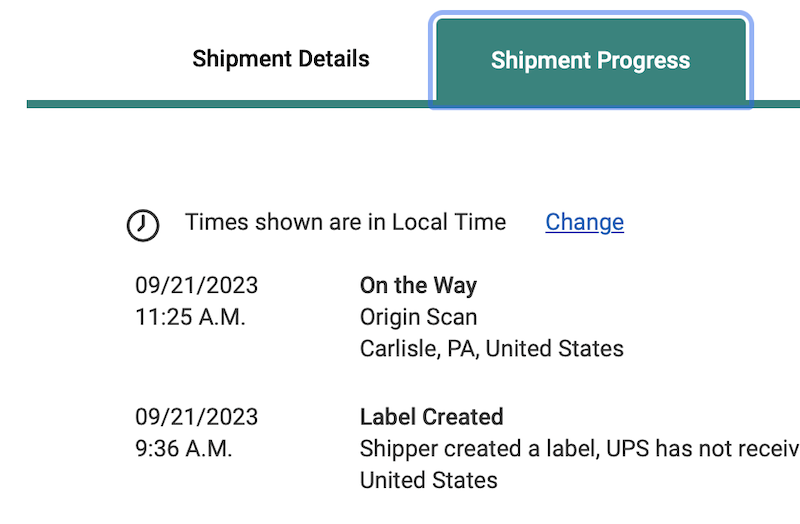This screenshot has height=524, width=800.
Task: Click the clock icon beside Local Time
Action: (x=143, y=225)
